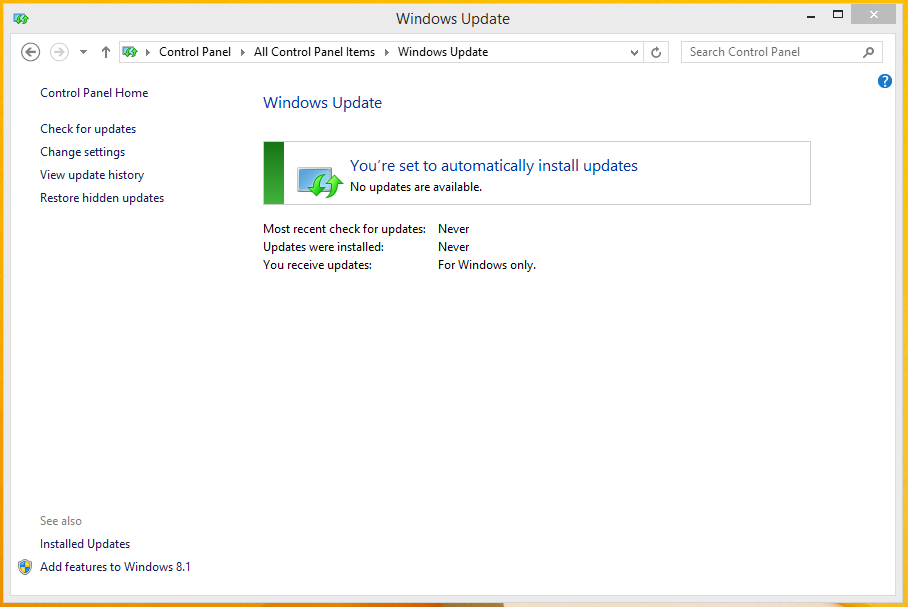Open Installed Updates link
The width and height of the screenshot is (908, 607).
point(85,544)
